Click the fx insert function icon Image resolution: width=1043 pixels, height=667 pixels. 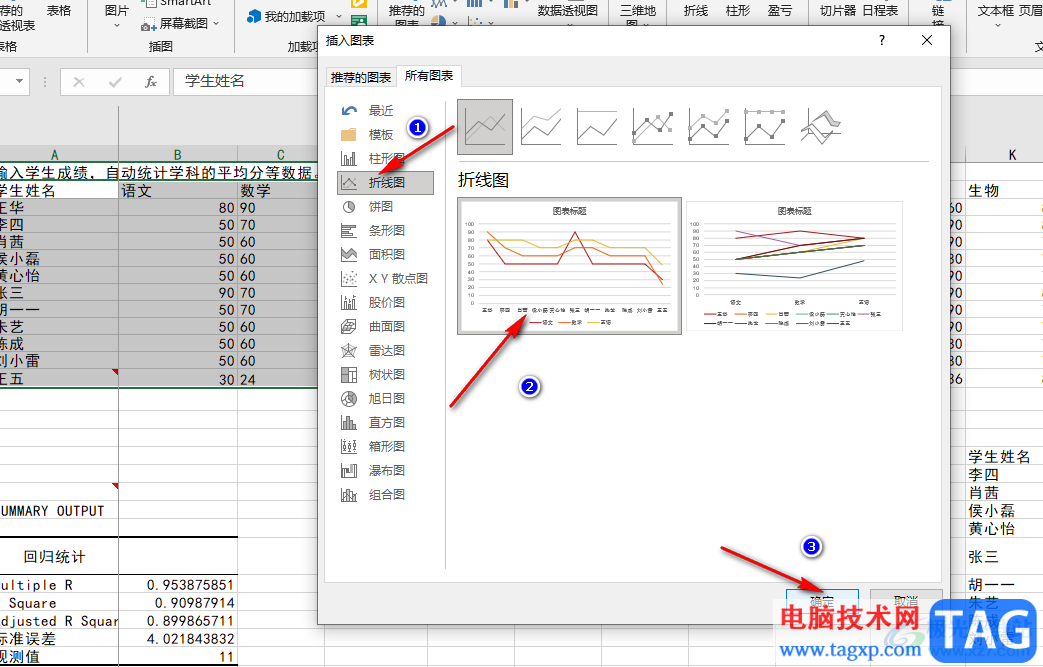coord(151,82)
